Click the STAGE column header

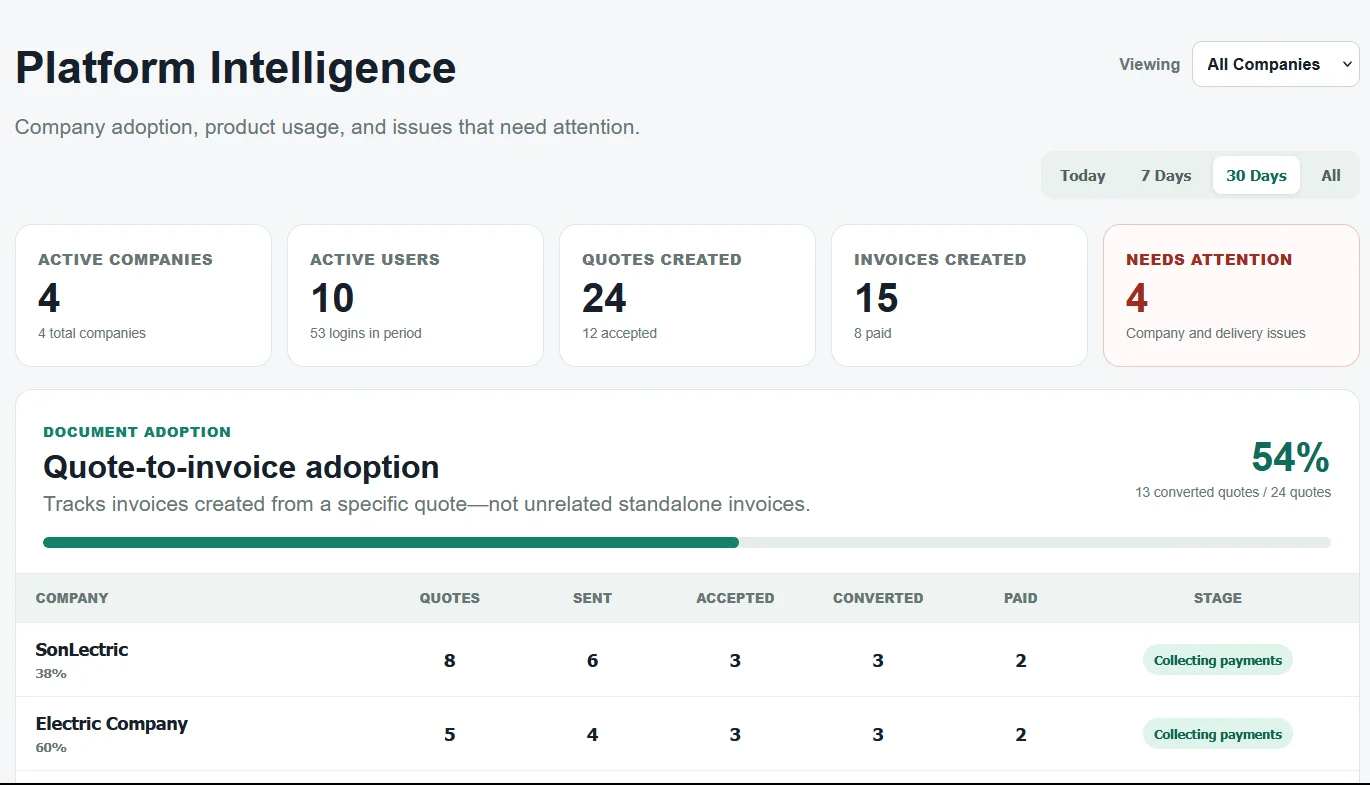click(1217, 598)
